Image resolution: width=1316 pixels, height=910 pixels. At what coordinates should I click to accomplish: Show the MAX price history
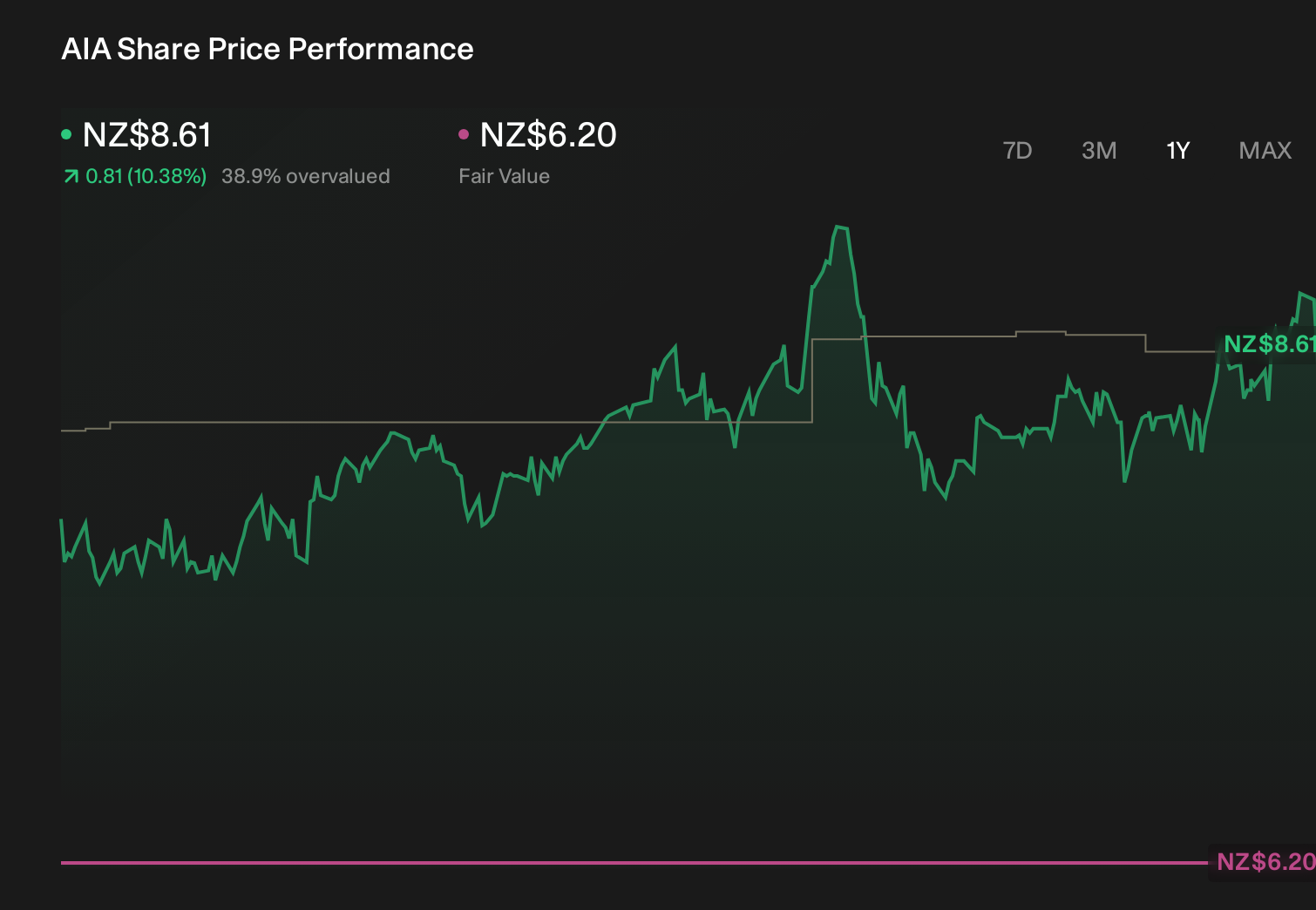point(1265,151)
